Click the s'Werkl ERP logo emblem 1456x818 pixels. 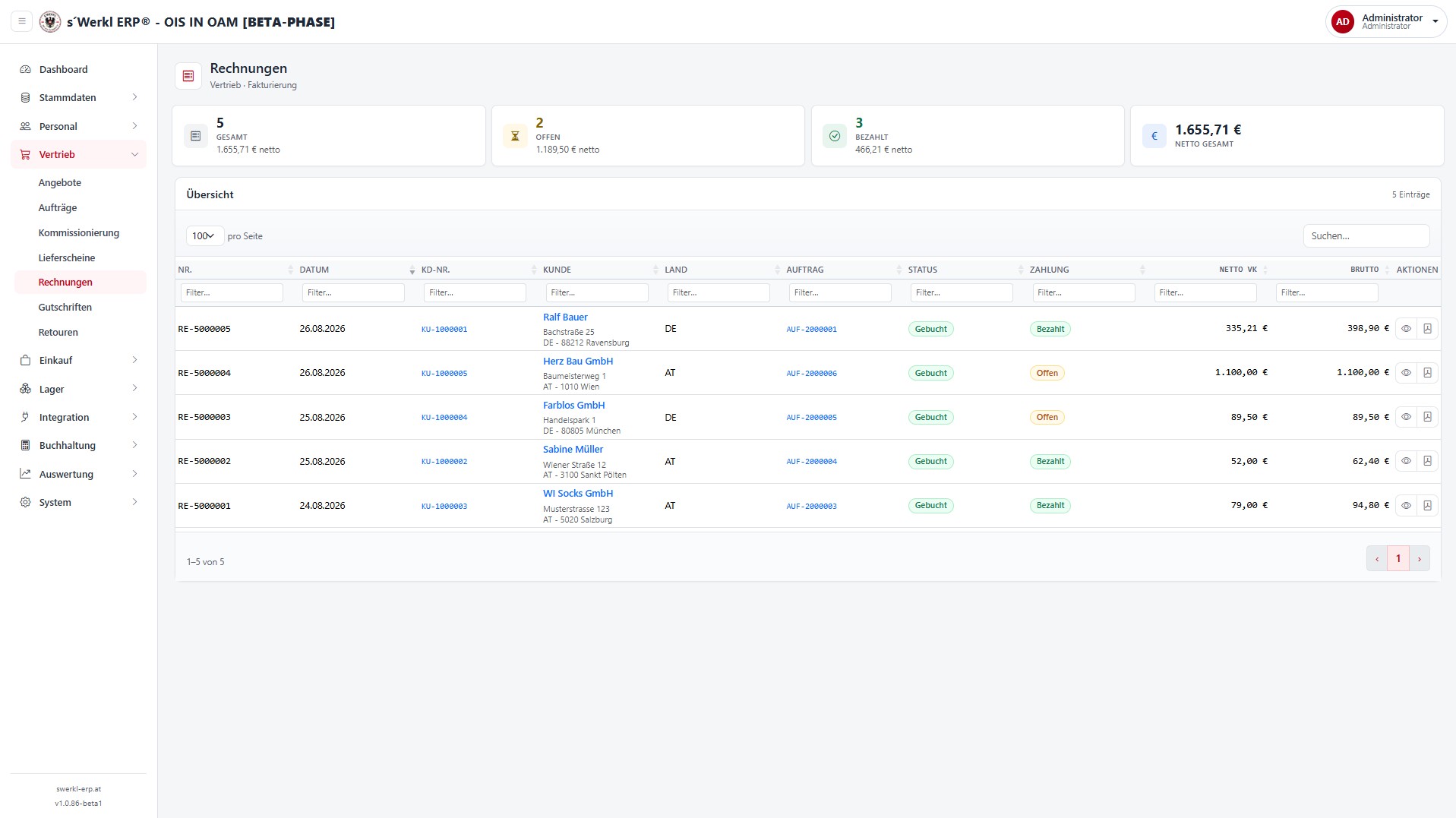click(50, 21)
